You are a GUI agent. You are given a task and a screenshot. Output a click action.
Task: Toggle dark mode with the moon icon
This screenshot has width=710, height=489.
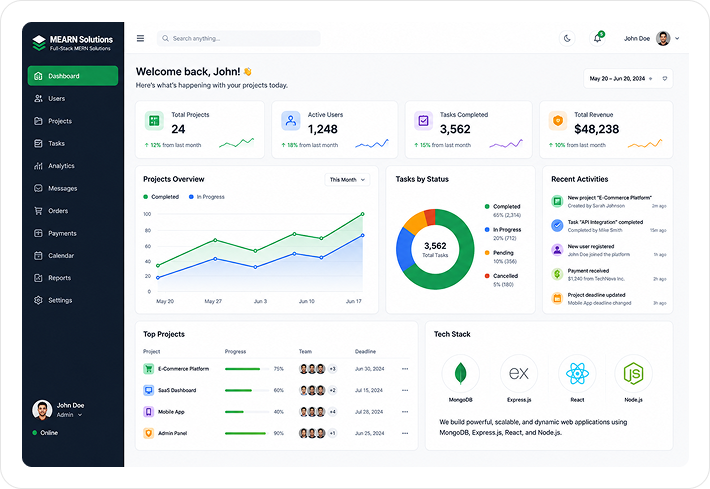click(567, 38)
